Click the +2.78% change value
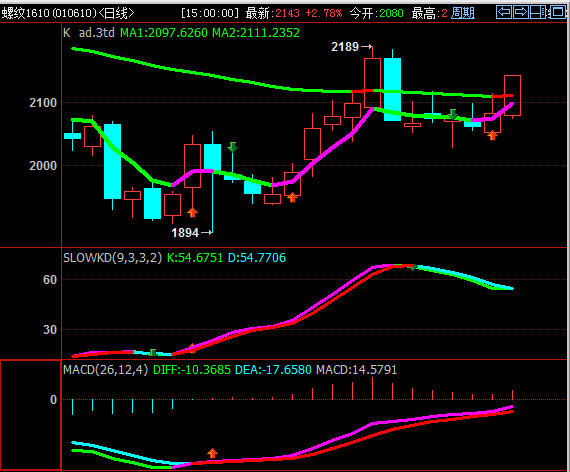Screen dimensions: 570x472 click(324, 13)
